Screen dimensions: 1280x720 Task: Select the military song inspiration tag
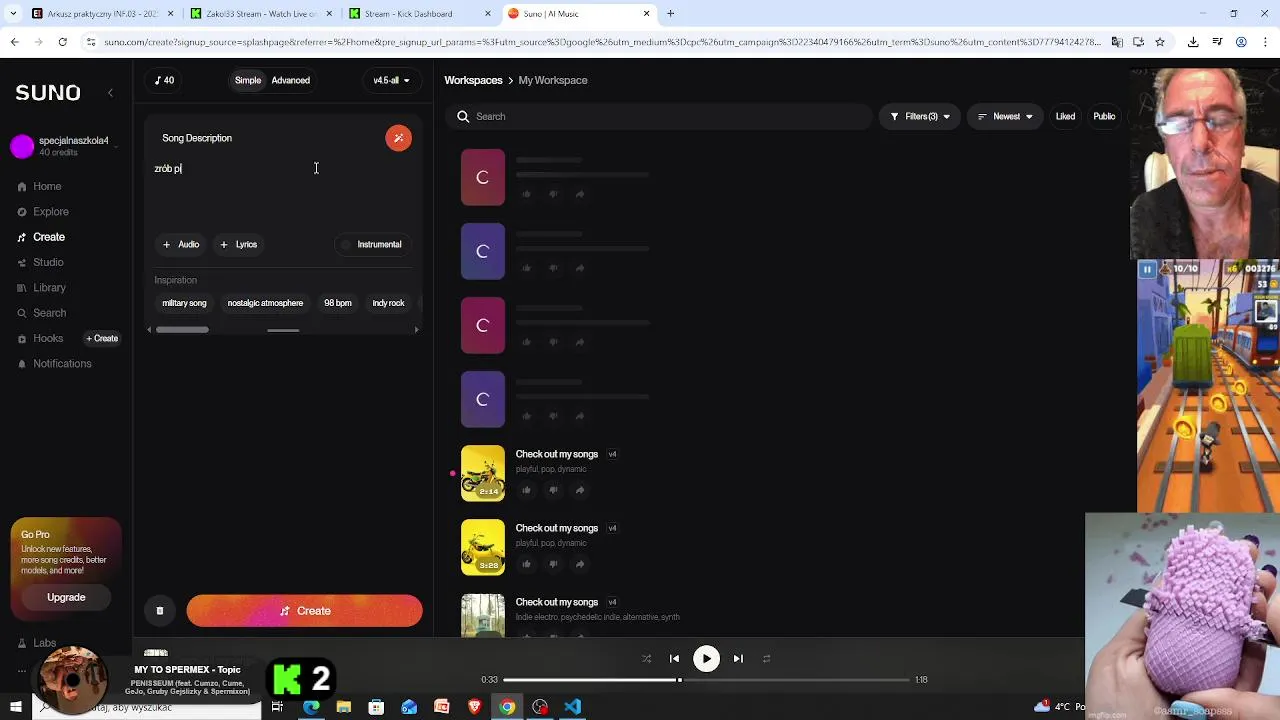click(184, 303)
